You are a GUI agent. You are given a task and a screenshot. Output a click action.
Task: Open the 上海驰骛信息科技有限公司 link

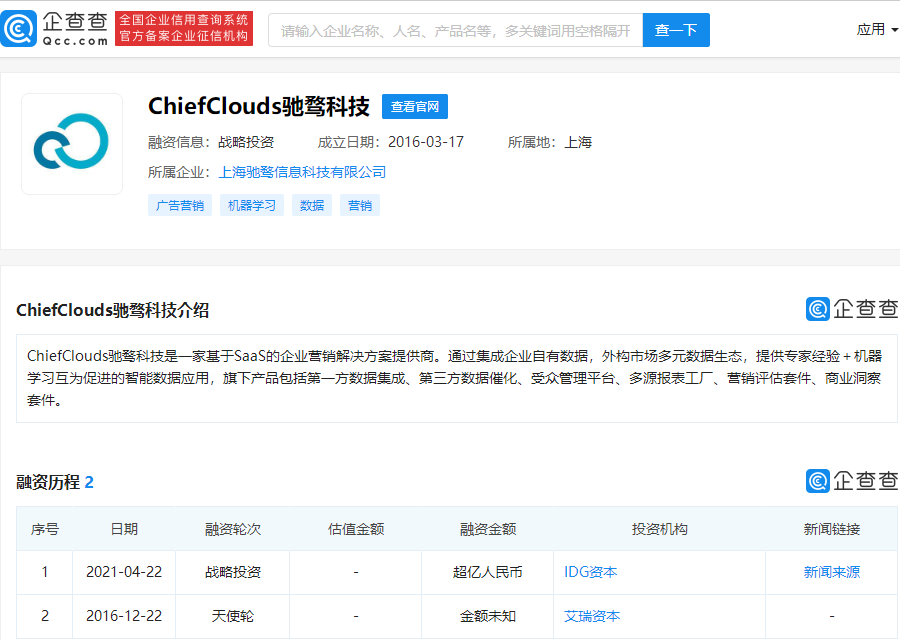(x=302, y=172)
